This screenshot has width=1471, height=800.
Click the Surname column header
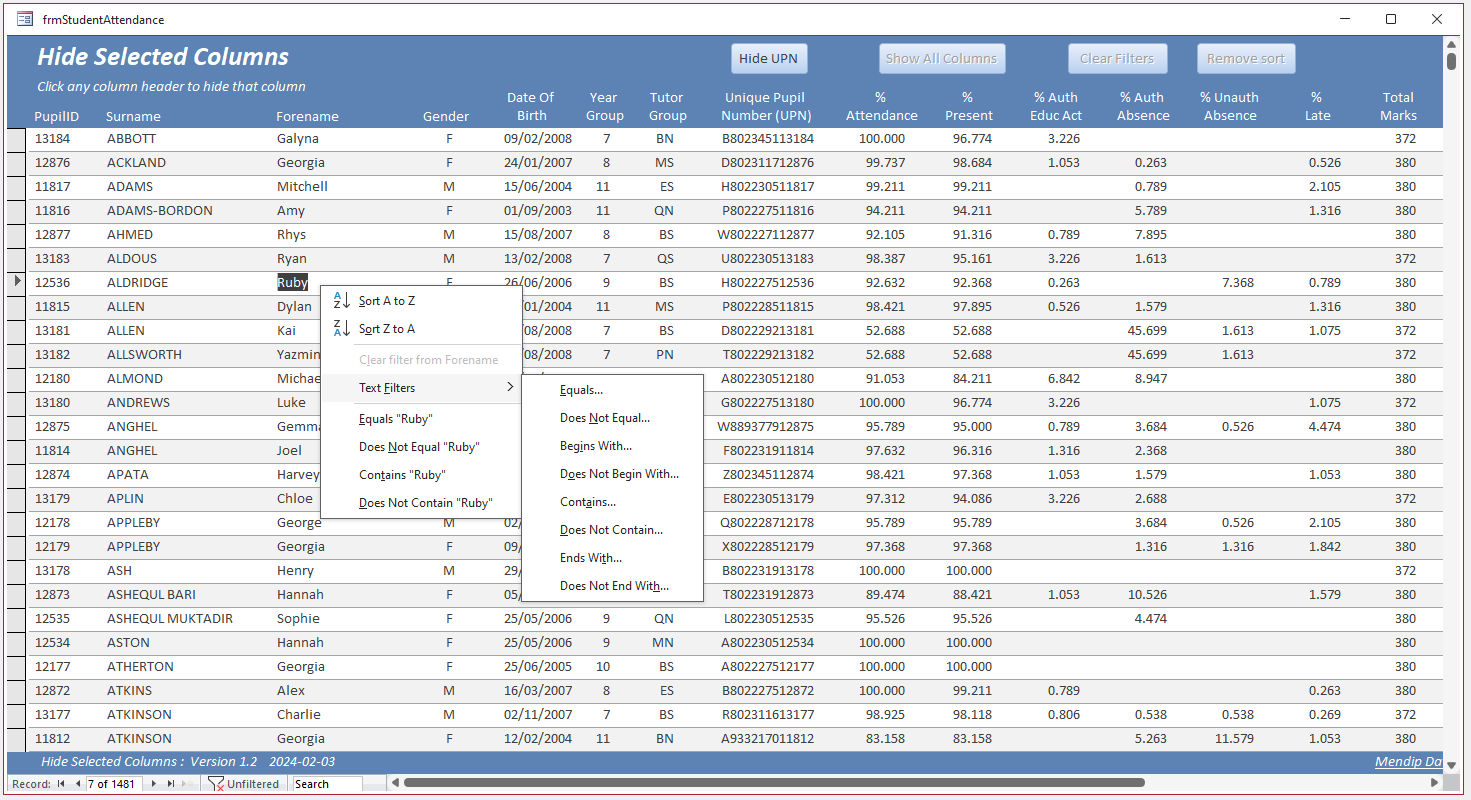[x=133, y=116]
